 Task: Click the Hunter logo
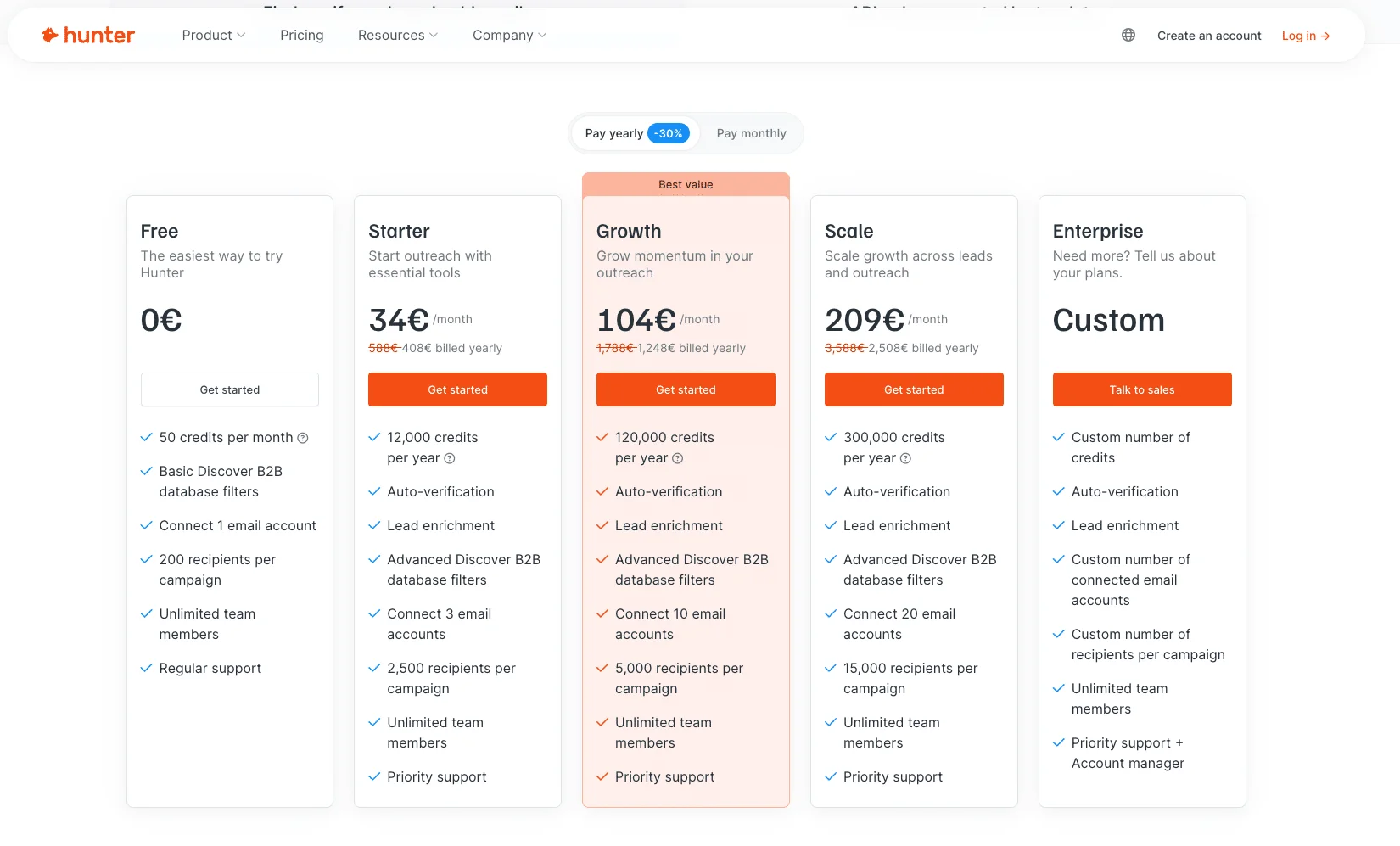[88, 35]
